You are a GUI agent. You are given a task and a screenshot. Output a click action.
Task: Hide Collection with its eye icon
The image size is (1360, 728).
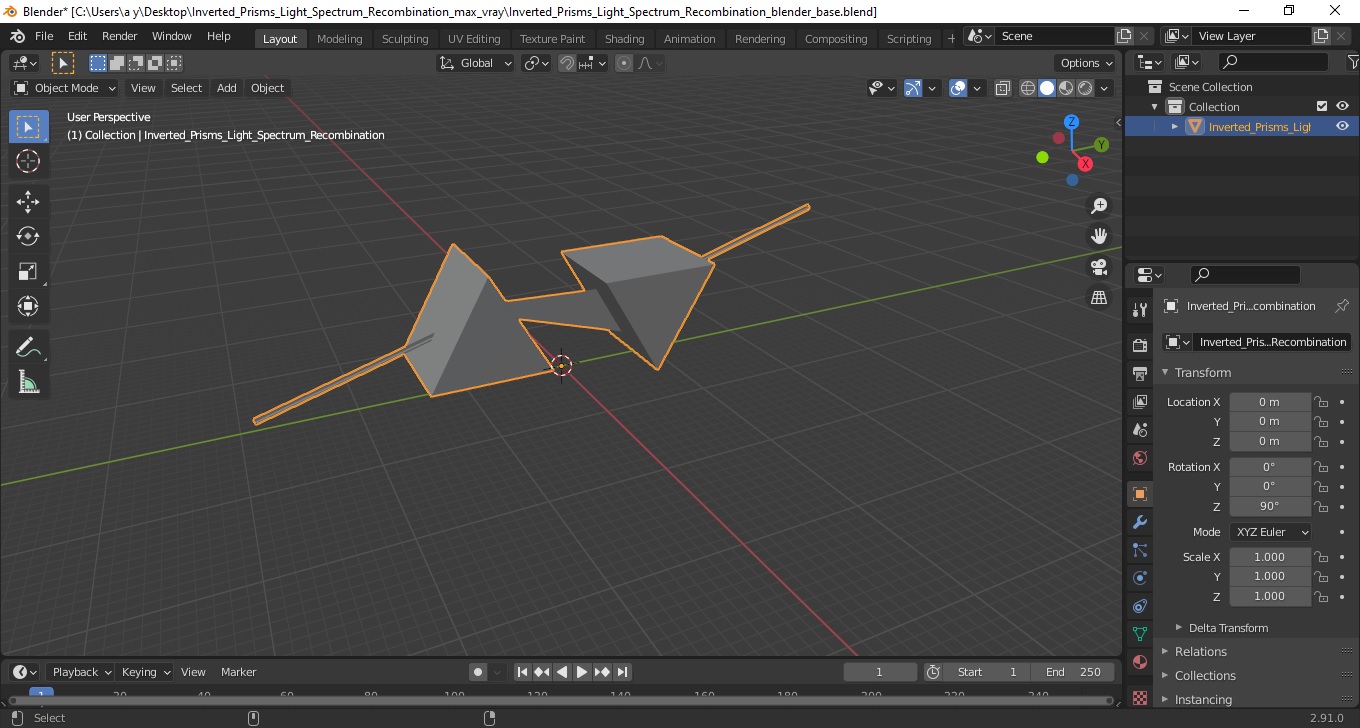coord(1342,106)
